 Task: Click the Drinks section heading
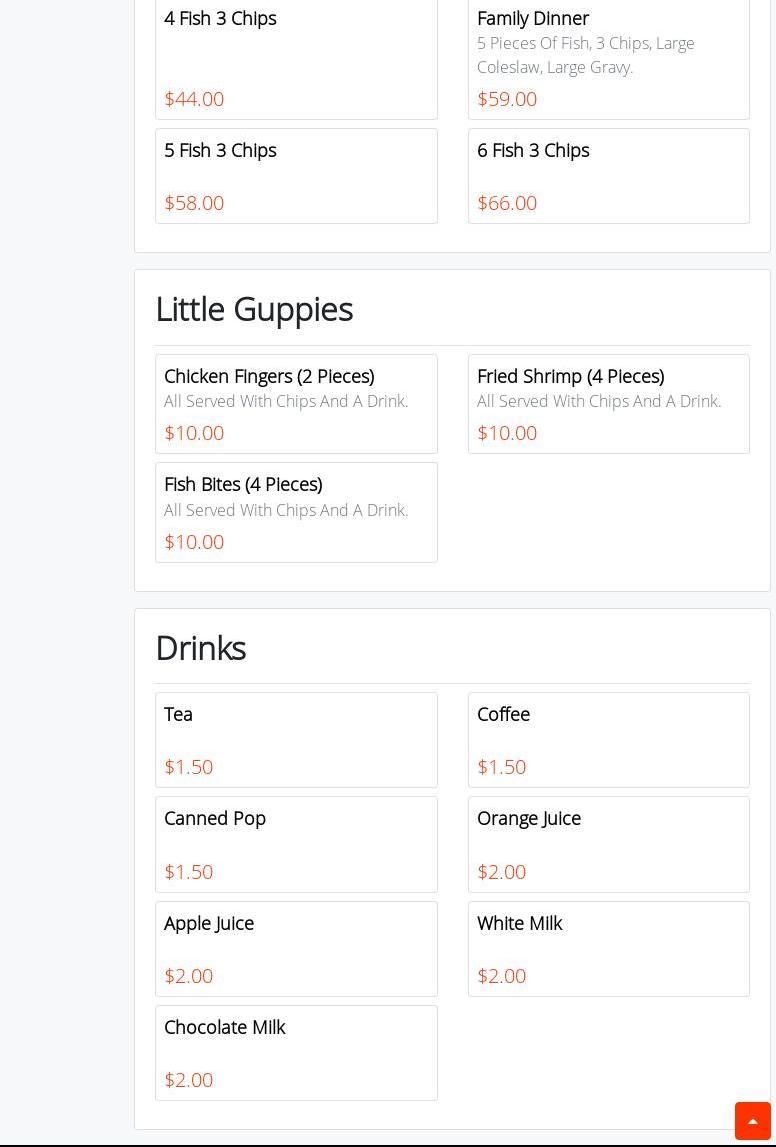point(200,648)
